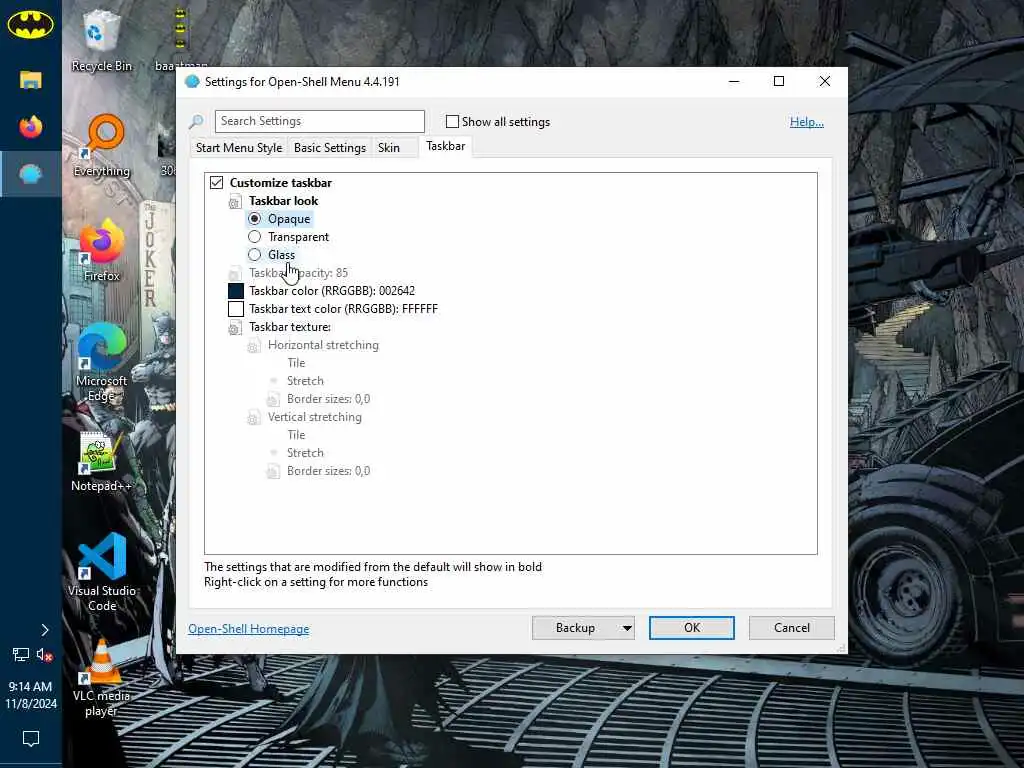Screen dimensions: 1024x768
Task: Toggle the Customize taskbar checkbox
Action: (216, 183)
